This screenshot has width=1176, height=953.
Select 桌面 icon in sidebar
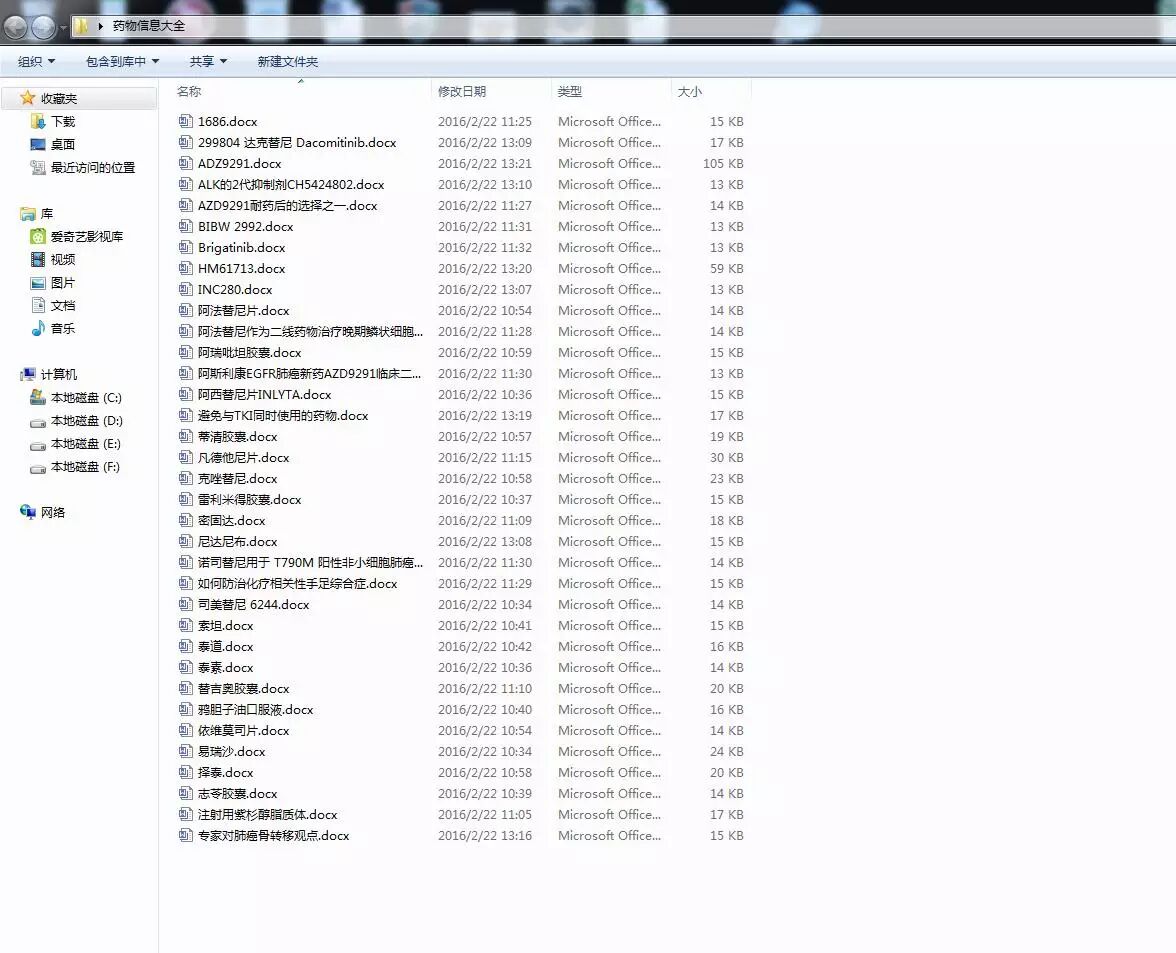click(38, 144)
